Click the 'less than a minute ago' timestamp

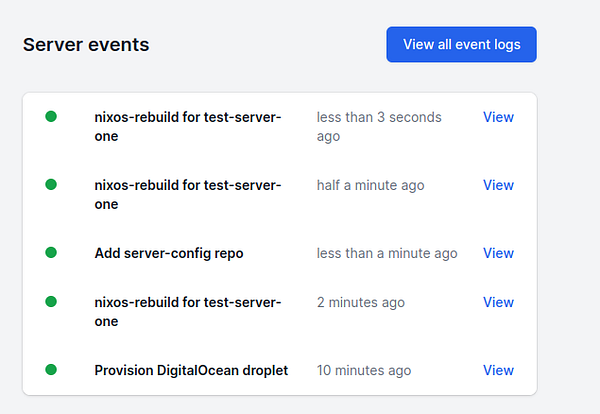click(x=387, y=253)
